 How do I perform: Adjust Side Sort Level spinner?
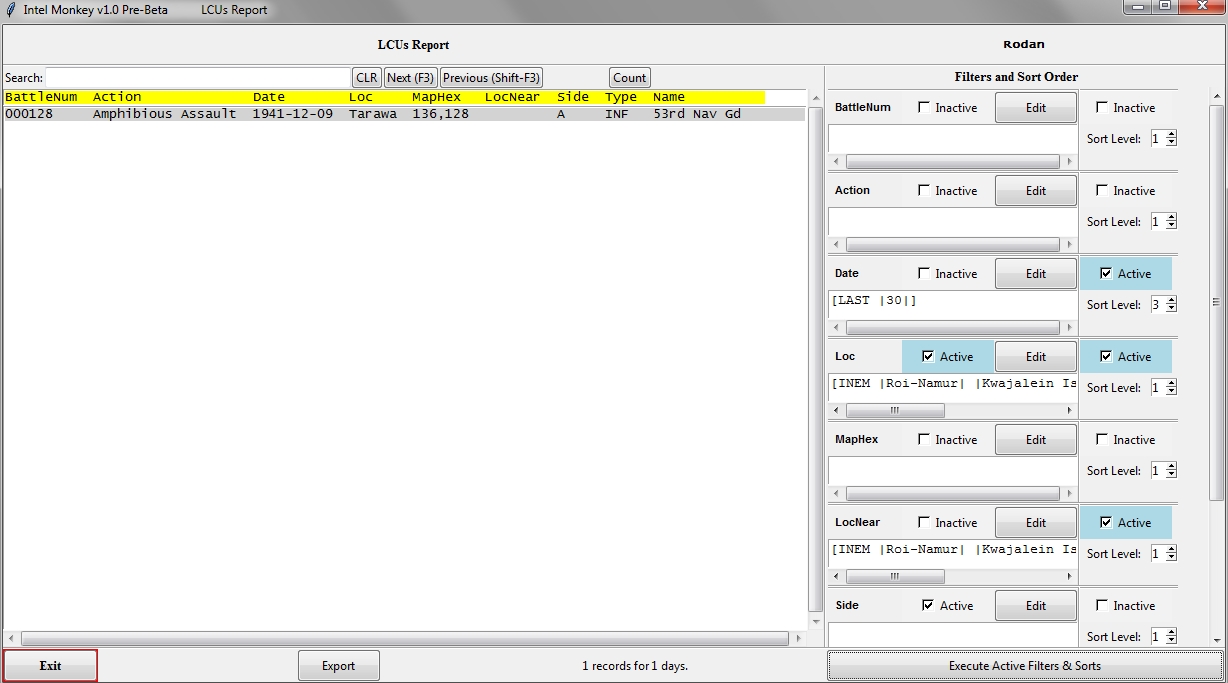[1163, 637]
